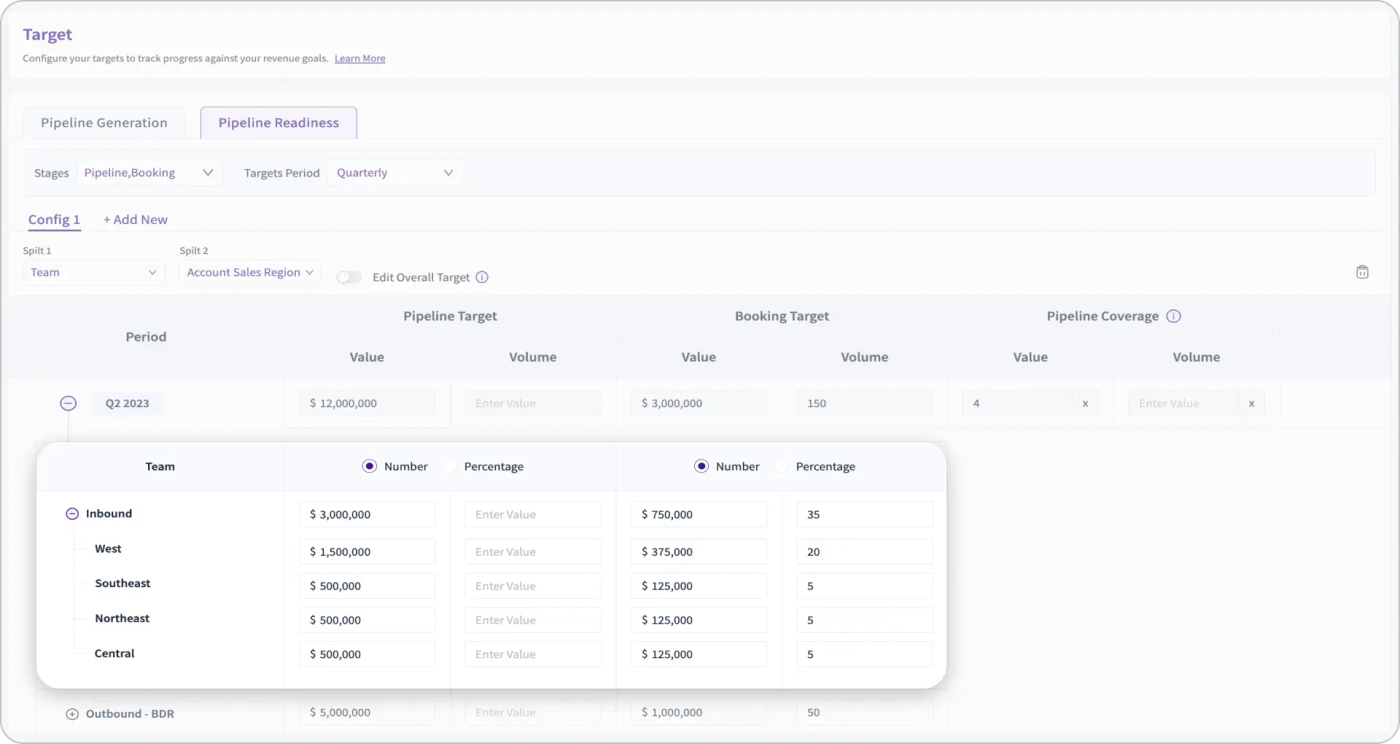Click Central pipeline value $500,000 field
Viewport: 1400px width, 744px height.
tap(367, 654)
